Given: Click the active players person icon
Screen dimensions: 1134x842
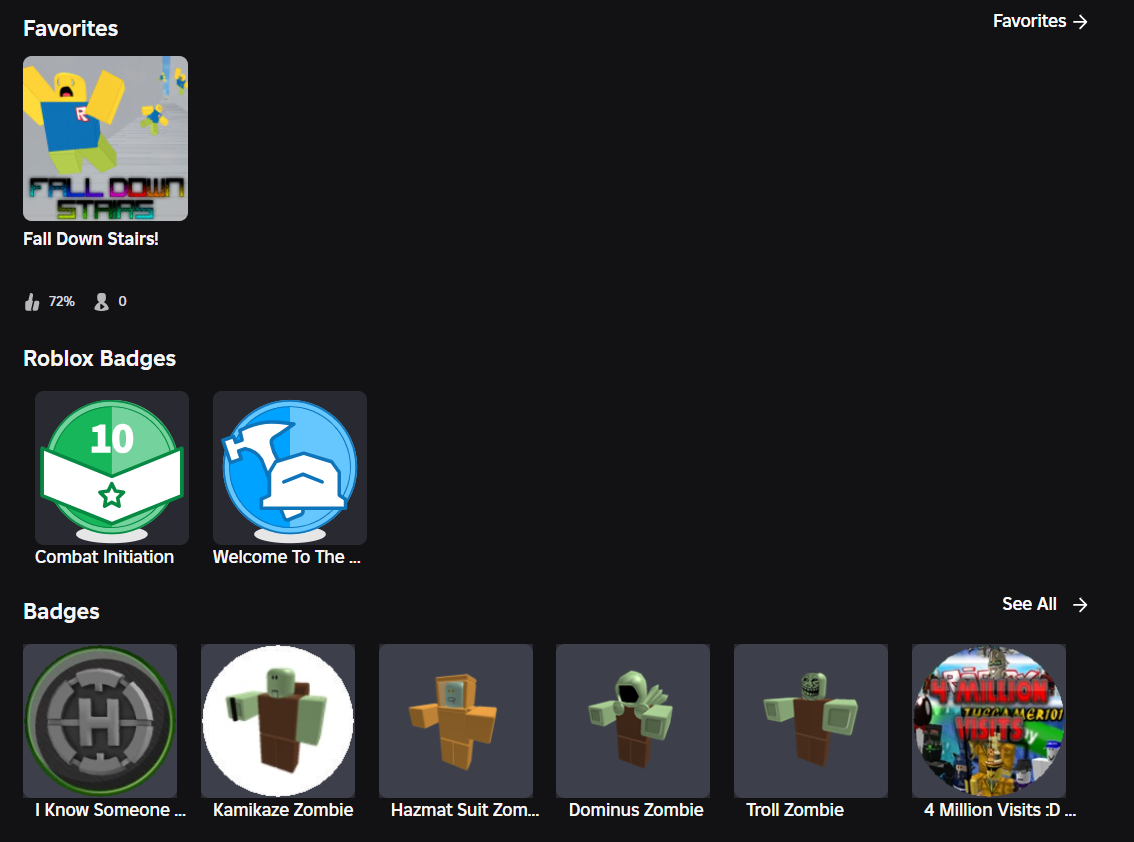Looking at the screenshot, I should 101,302.
